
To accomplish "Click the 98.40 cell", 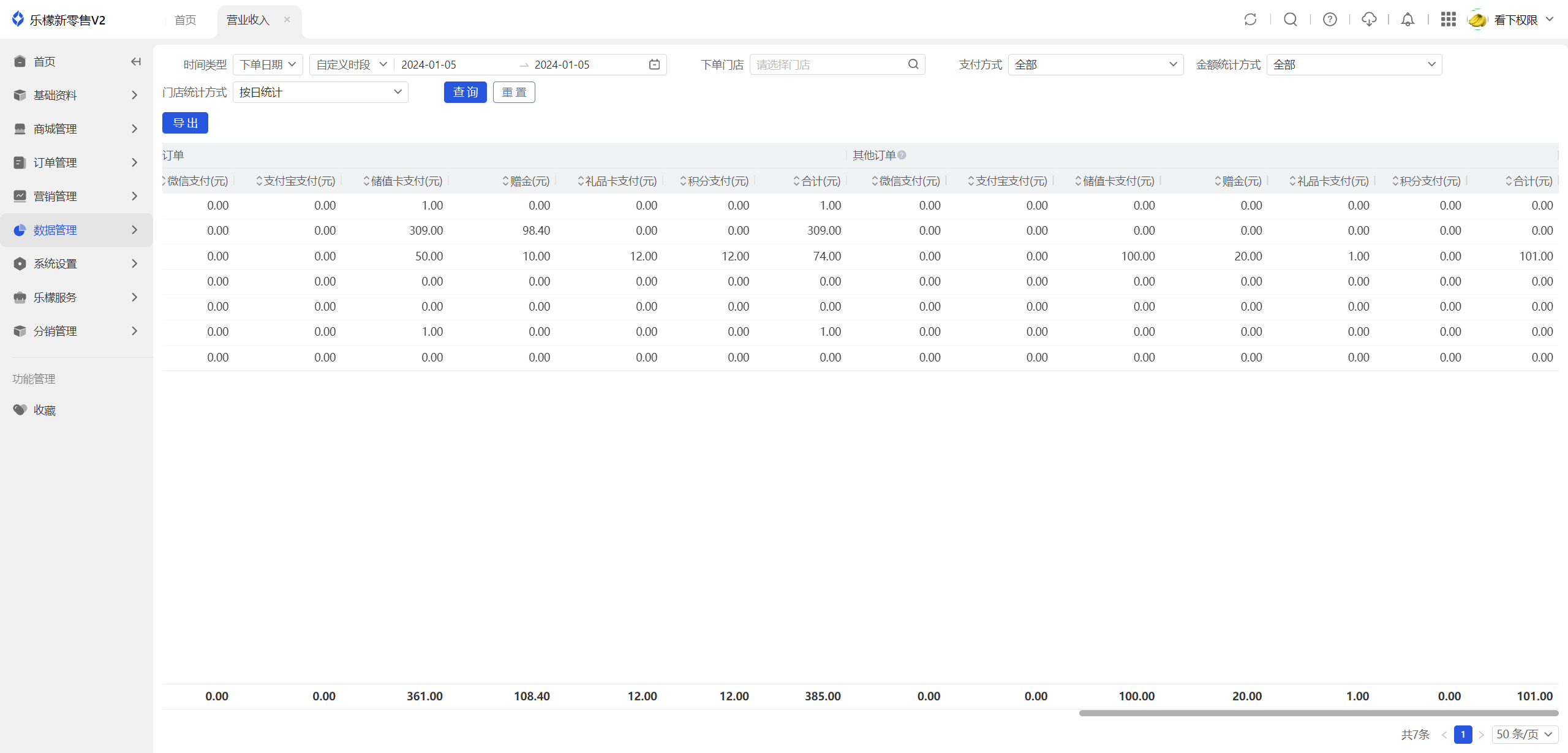I will point(537,230).
